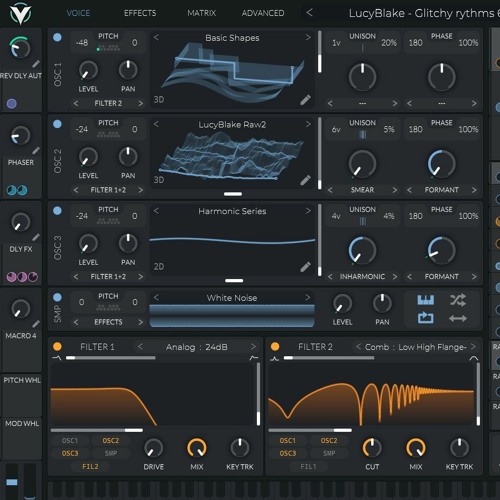Click Filter 1 blend slider
The image size is (500, 500).
click(111, 358)
